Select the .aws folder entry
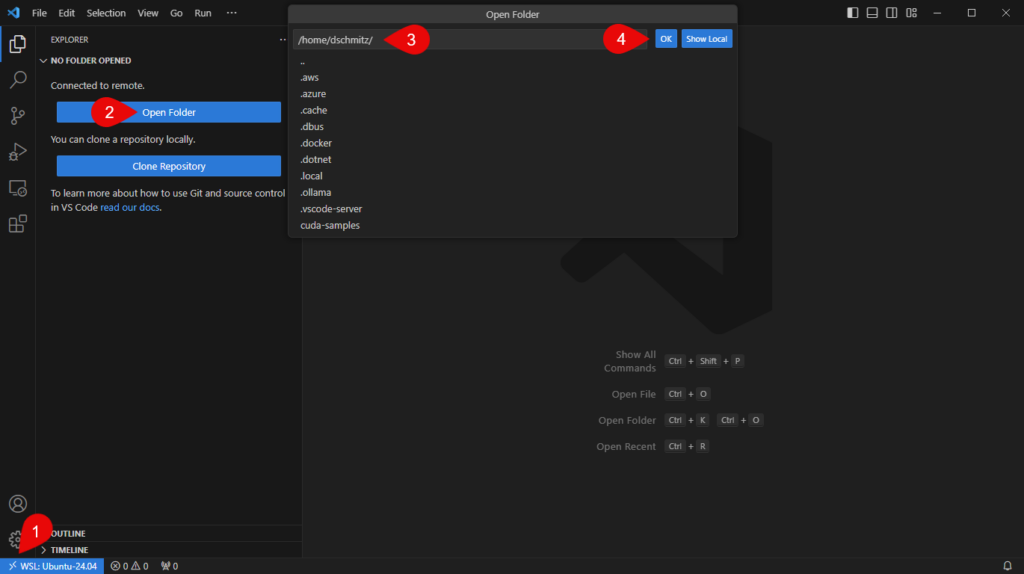1024x574 pixels. [513, 78]
